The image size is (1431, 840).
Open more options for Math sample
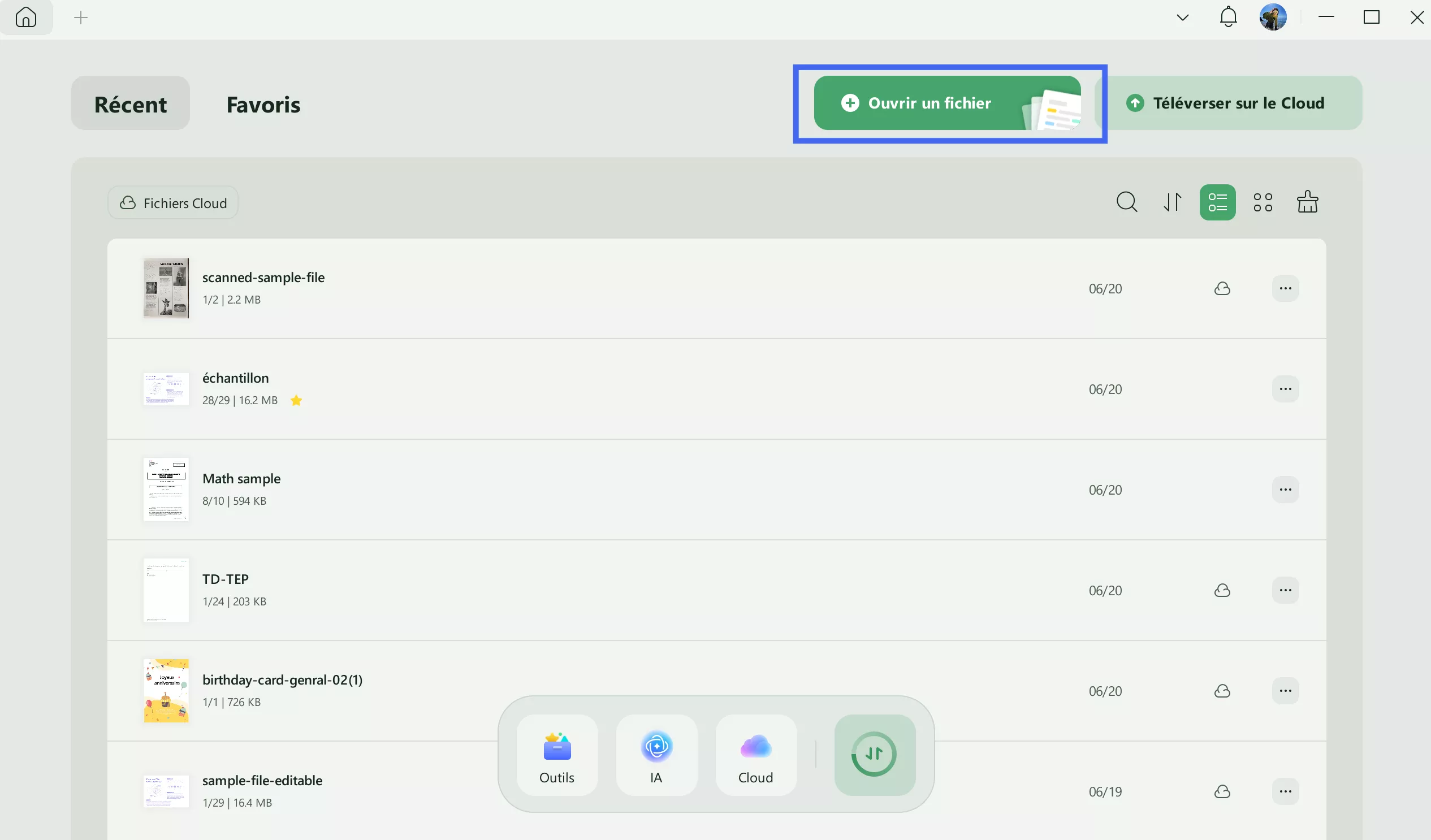click(x=1285, y=489)
